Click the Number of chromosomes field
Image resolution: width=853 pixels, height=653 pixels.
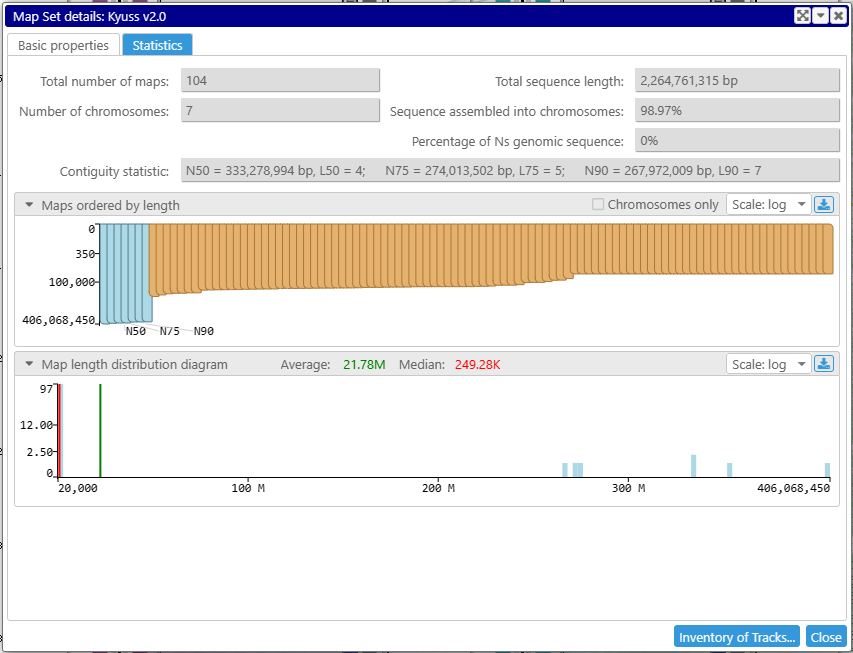pos(280,110)
